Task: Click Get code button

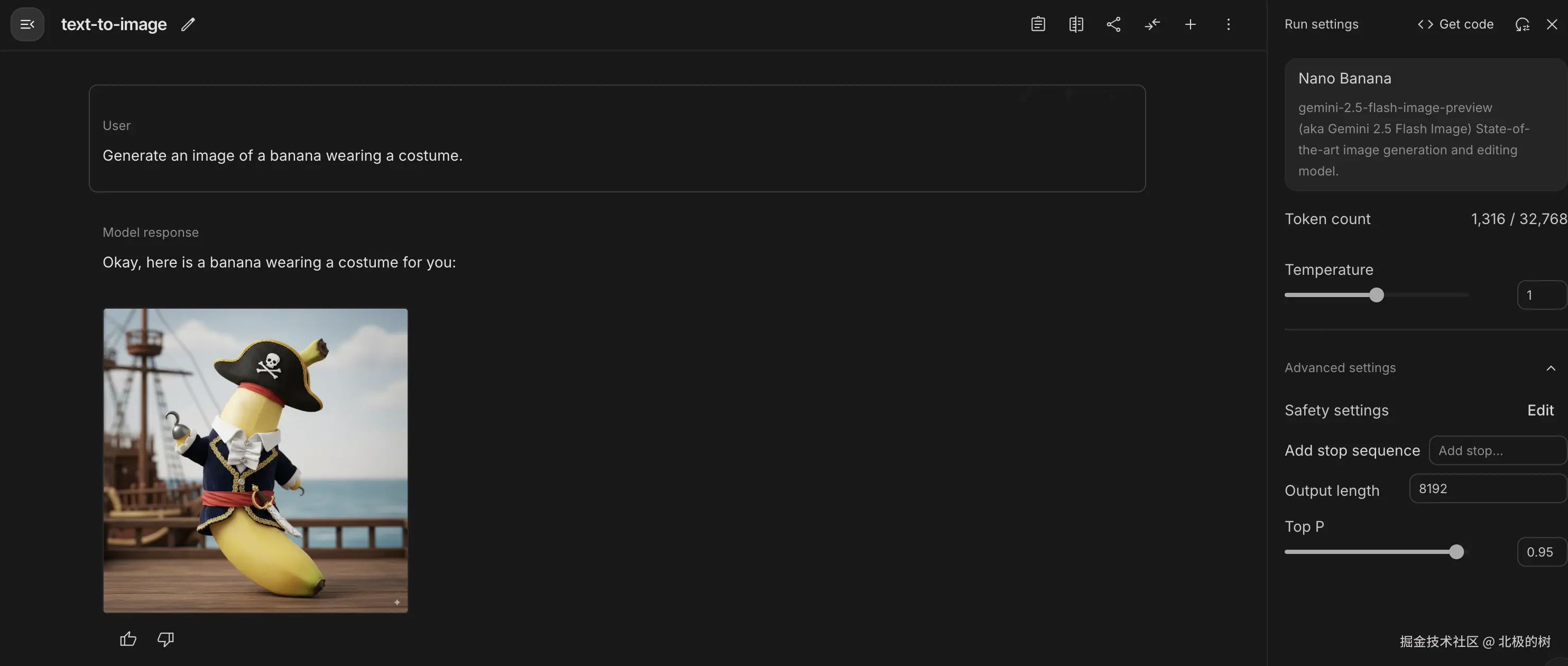Action: (1455, 24)
